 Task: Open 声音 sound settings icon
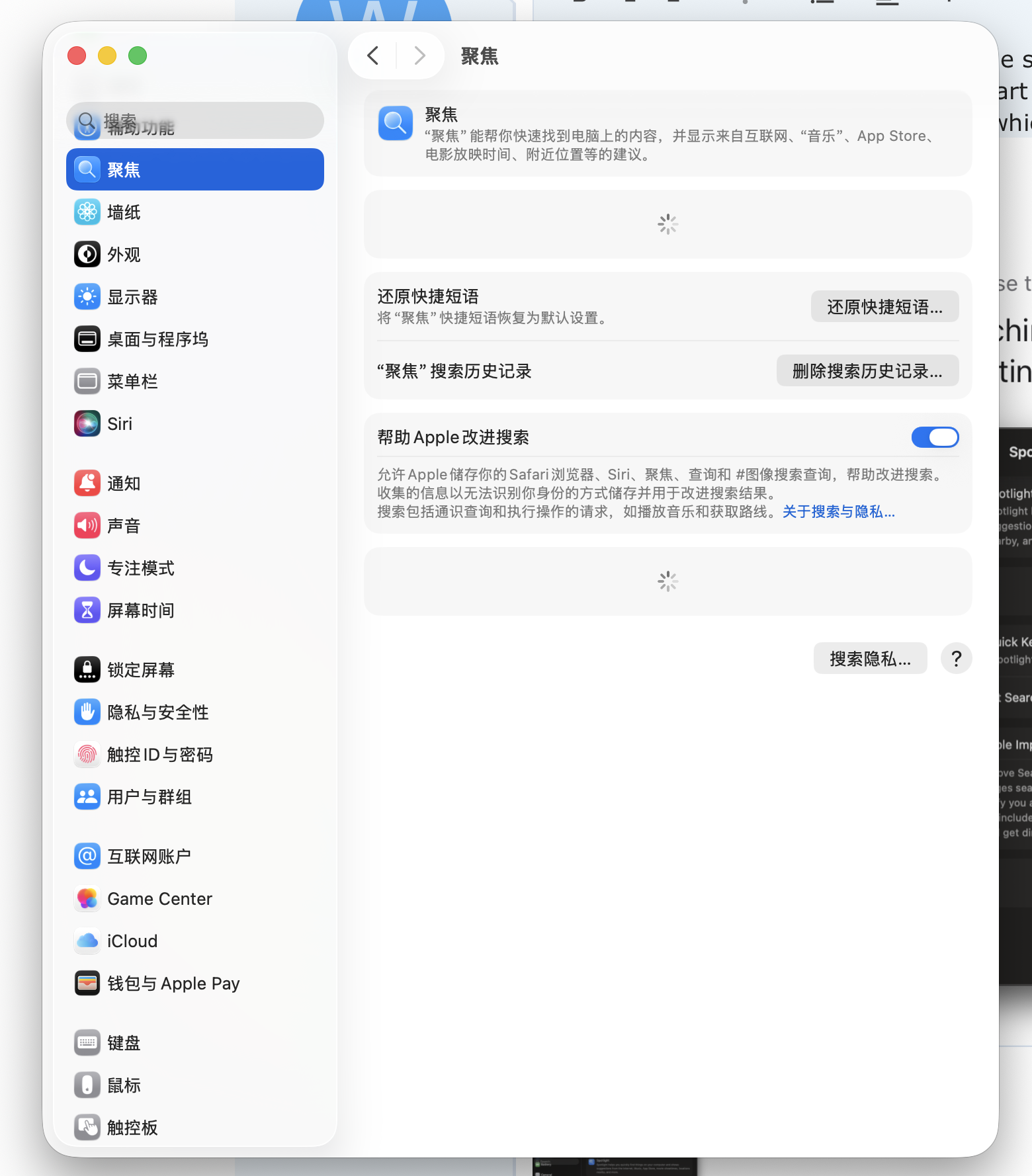point(87,526)
